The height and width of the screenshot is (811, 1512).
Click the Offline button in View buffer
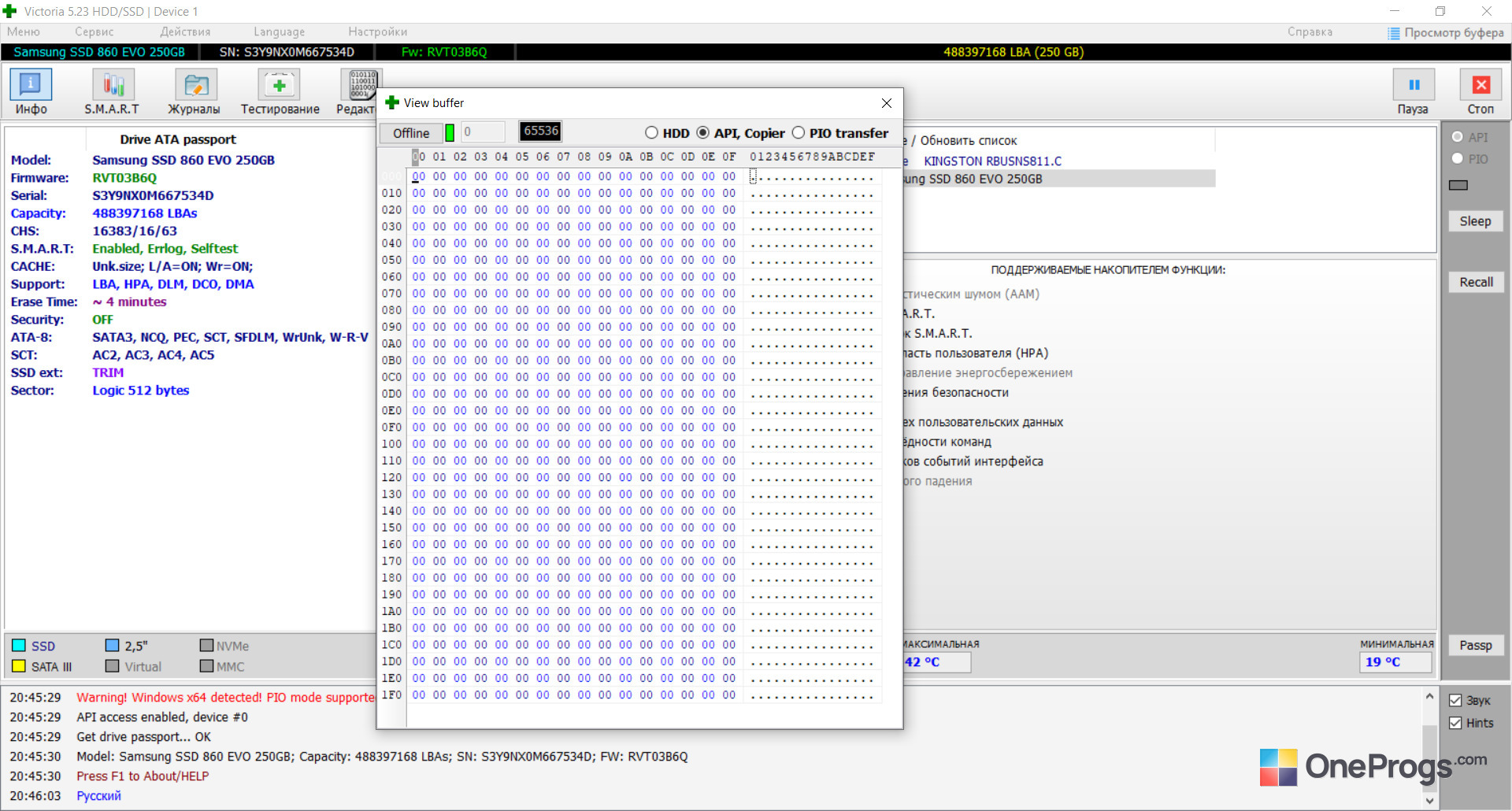411,133
